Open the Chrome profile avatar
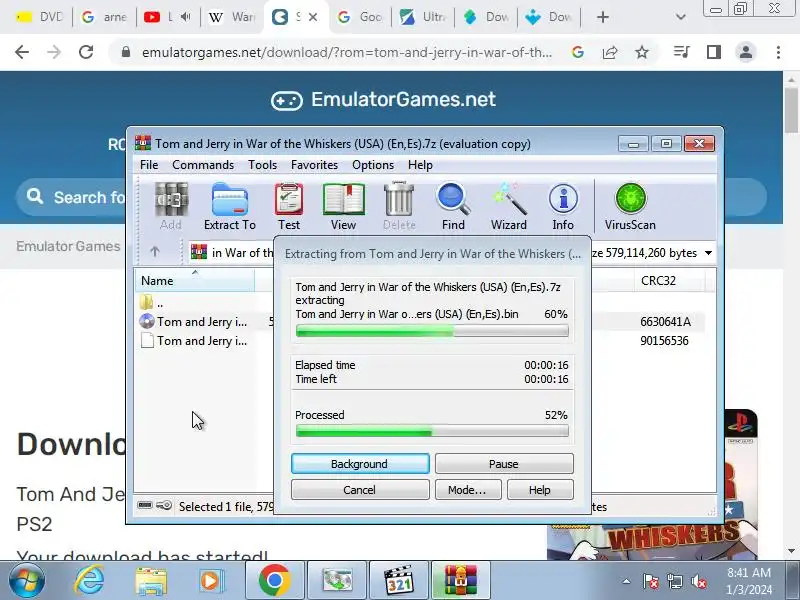This screenshot has width=800, height=600. (745, 52)
